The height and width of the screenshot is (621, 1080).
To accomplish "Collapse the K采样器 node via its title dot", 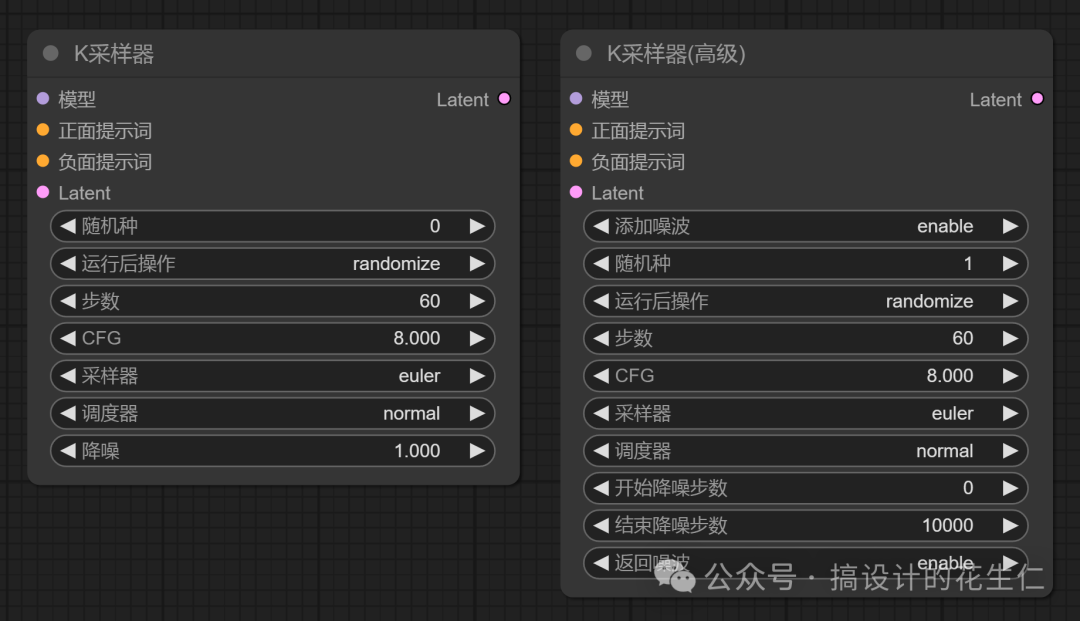I will [49, 53].
